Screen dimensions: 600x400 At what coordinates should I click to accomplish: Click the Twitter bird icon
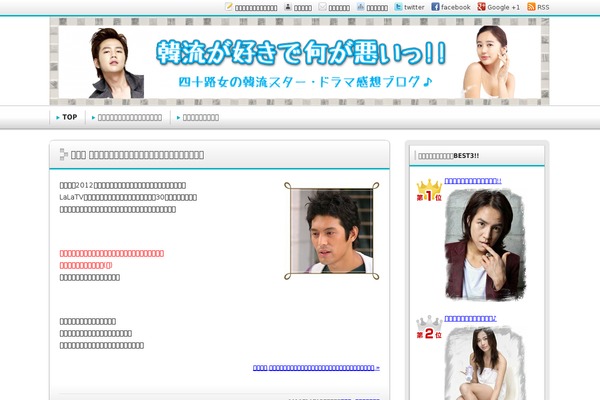coord(398,7)
